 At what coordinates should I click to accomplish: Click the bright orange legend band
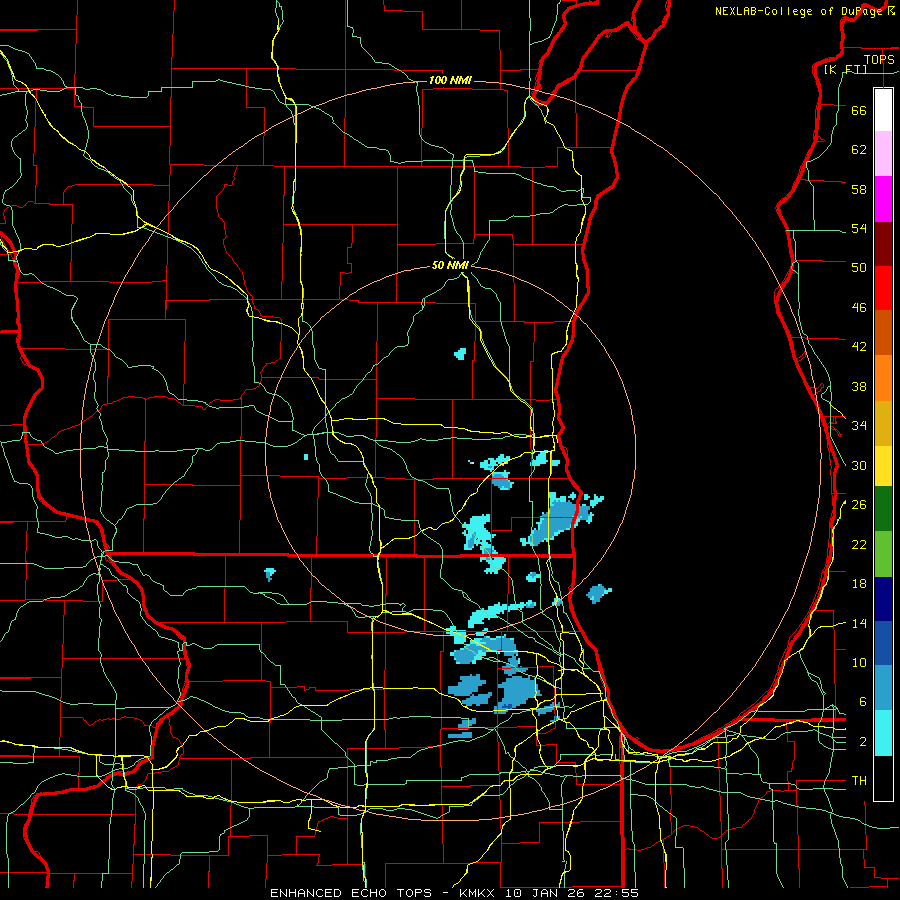click(x=883, y=378)
